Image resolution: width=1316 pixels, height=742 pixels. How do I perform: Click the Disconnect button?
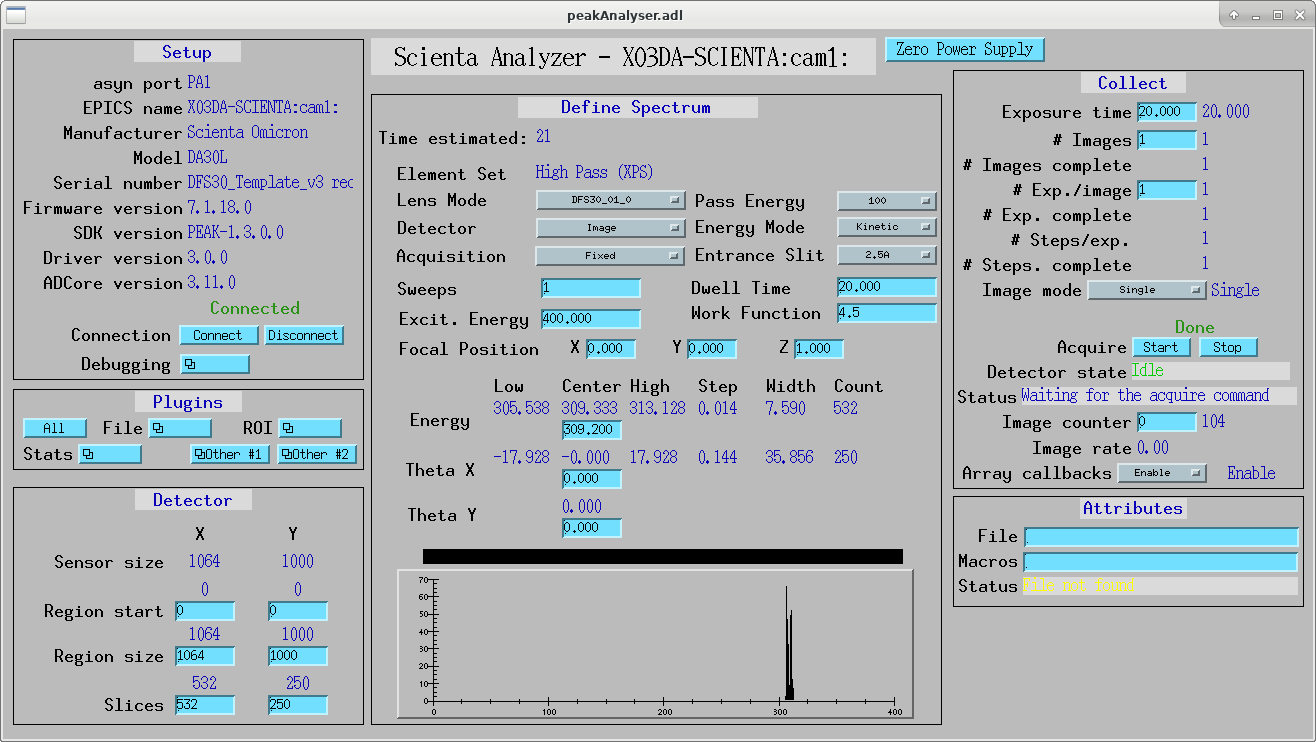coord(303,335)
